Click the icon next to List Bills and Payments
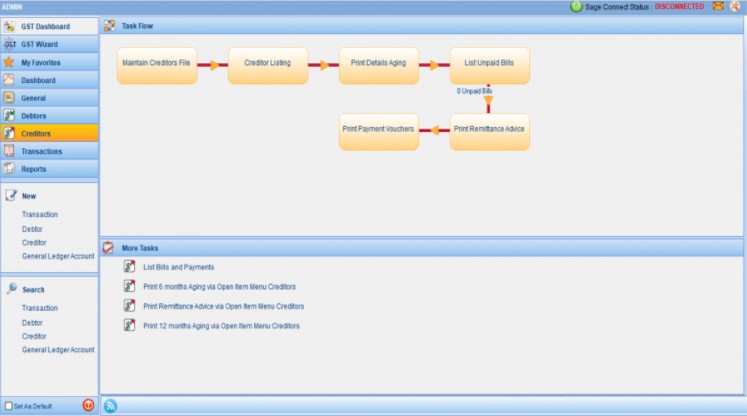This screenshot has height=416, width=747. [129, 267]
